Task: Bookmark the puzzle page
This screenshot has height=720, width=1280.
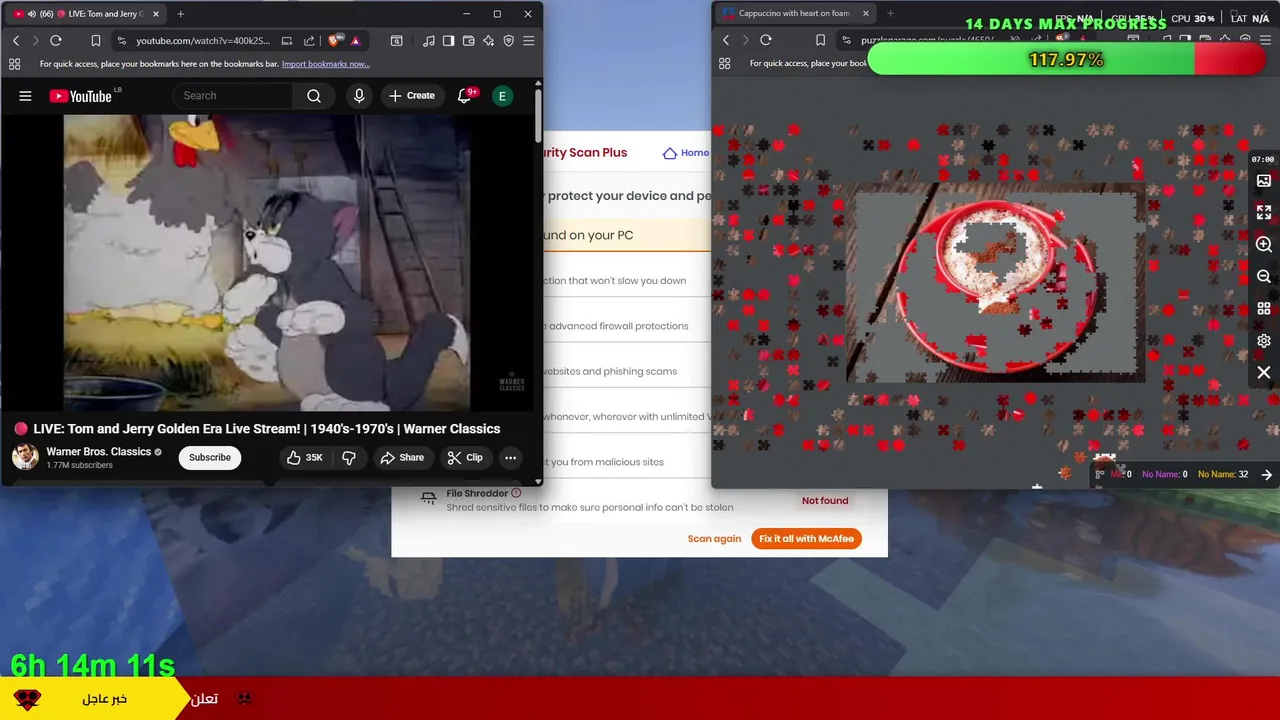Action: click(x=820, y=40)
